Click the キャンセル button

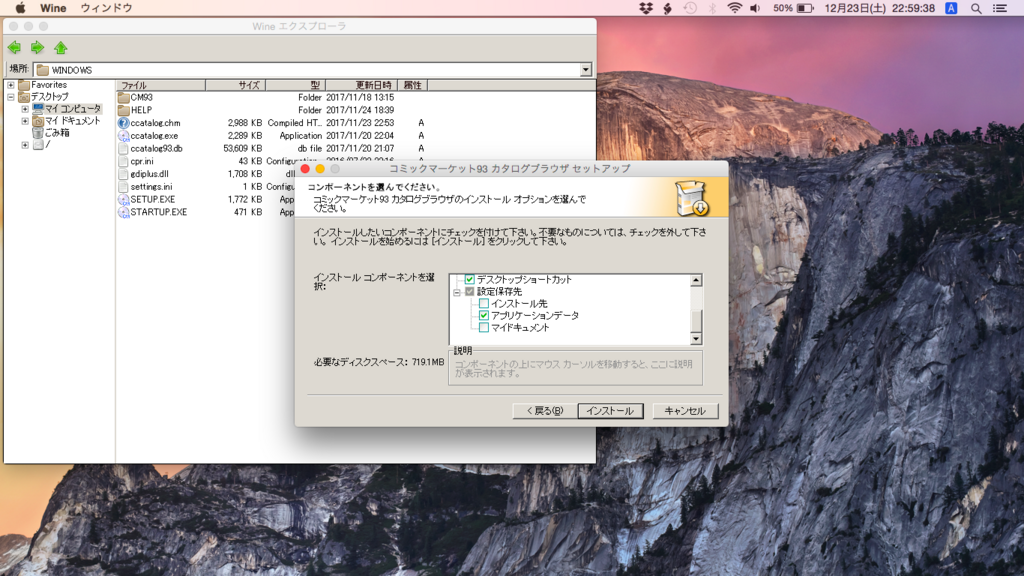[685, 411]
